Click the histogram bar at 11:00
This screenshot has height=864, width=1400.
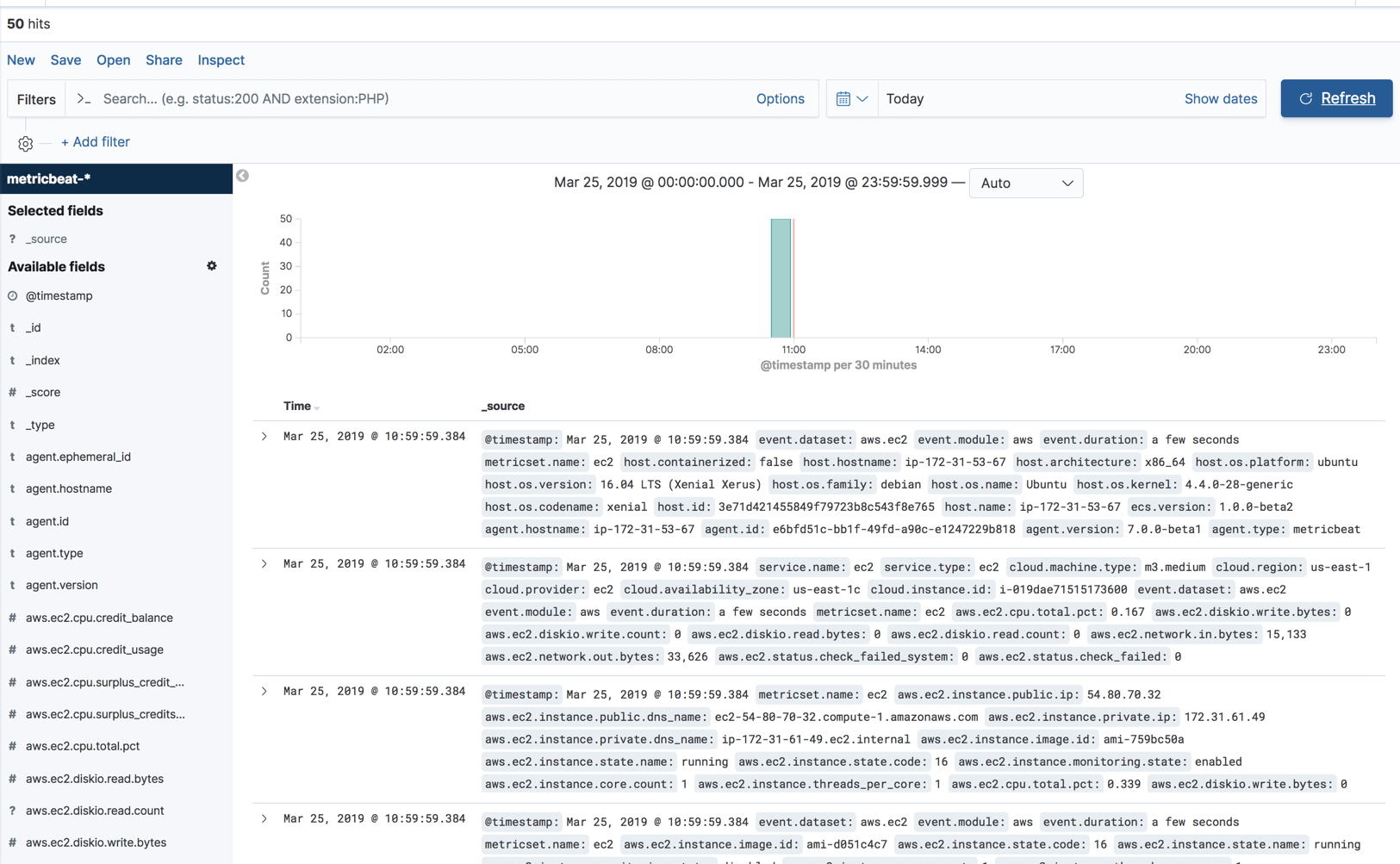[781, 278]
